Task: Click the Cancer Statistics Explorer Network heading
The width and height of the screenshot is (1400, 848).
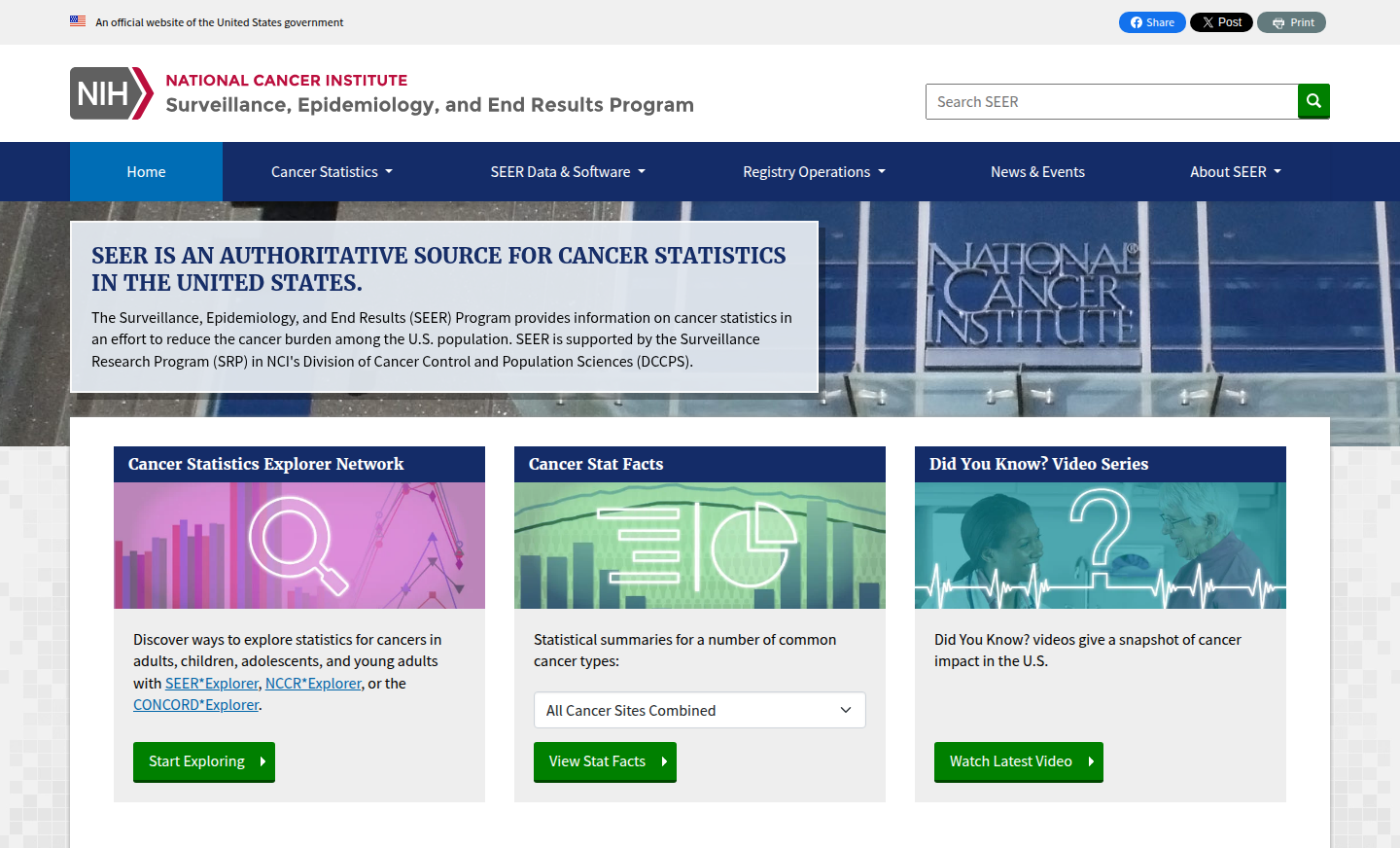Action: [265, 464]
